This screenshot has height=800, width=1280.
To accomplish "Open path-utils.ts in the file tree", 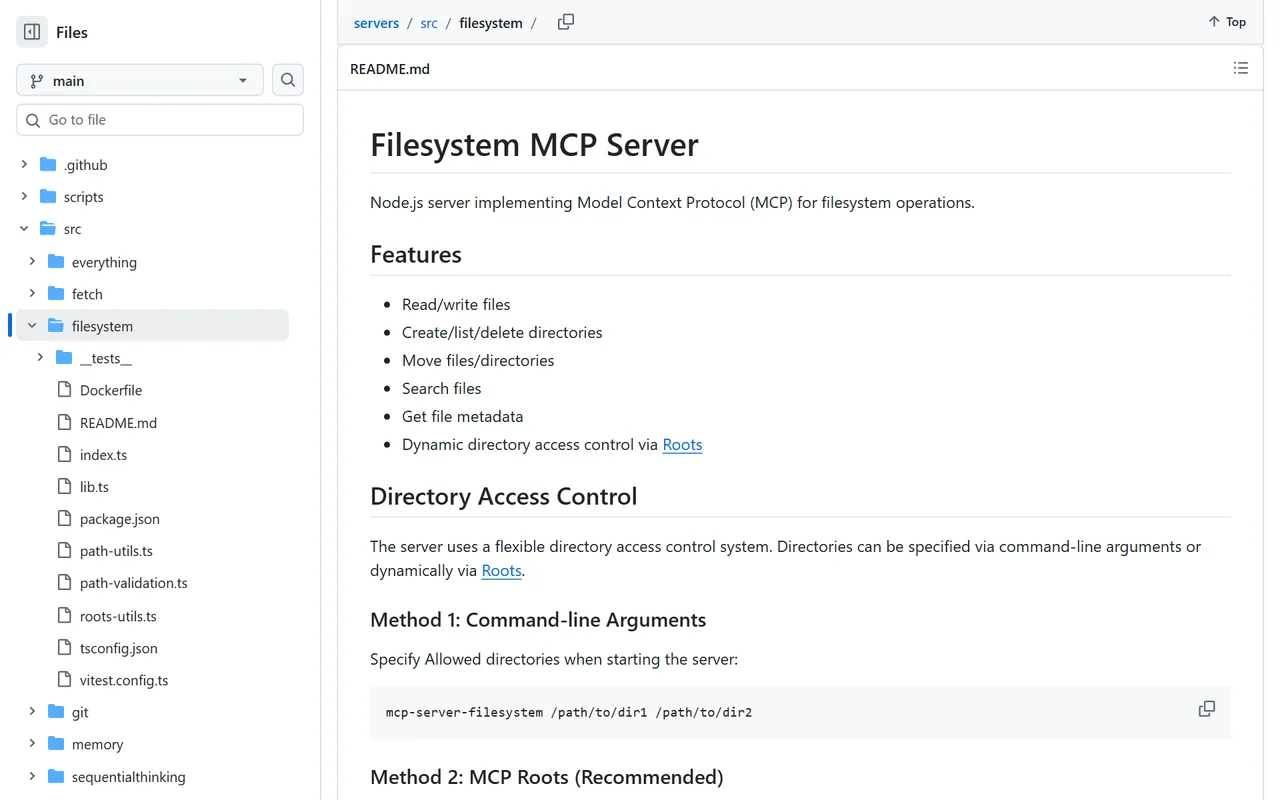I will (x=116, y=551).
